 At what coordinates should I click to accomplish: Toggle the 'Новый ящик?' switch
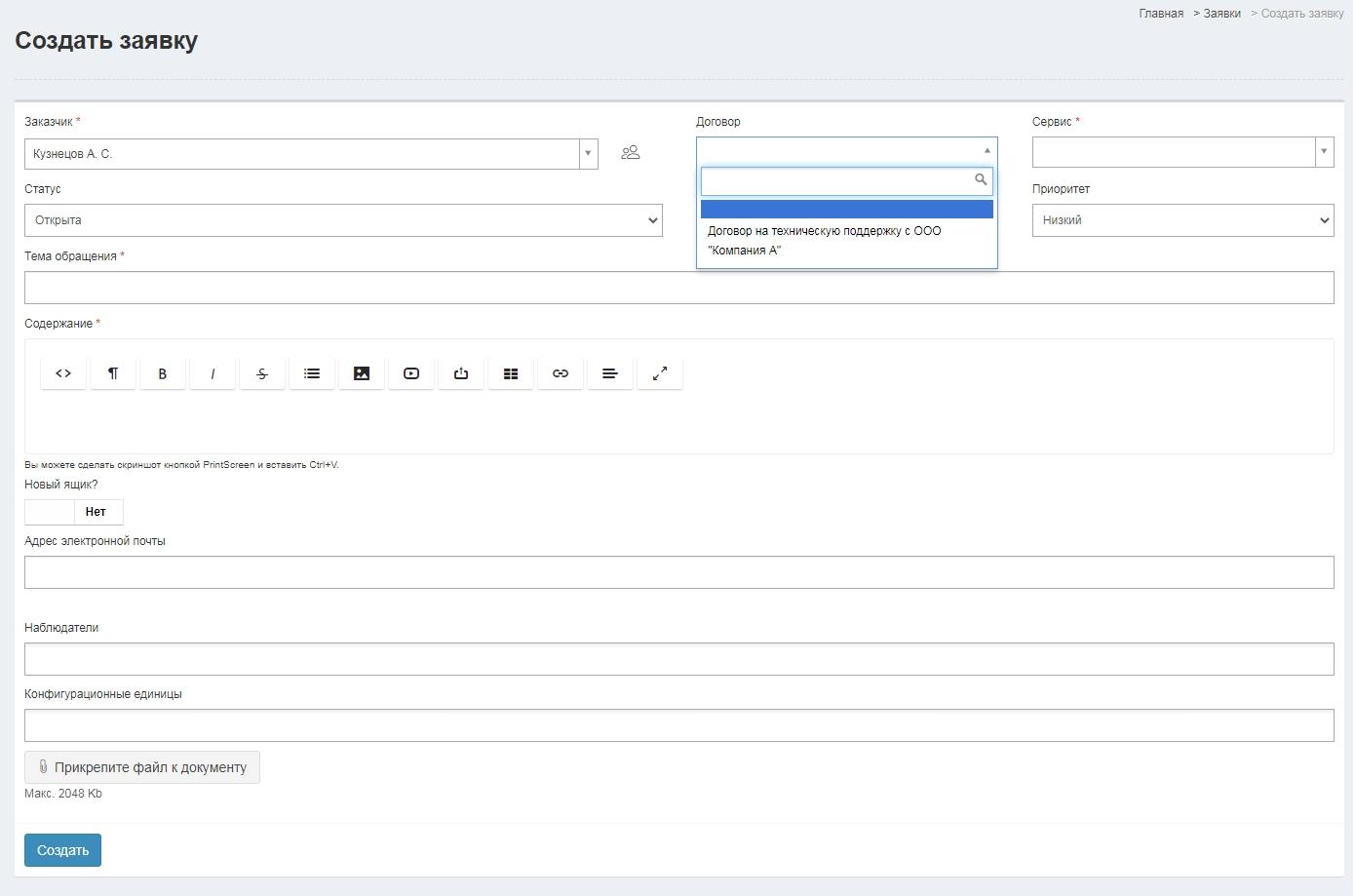(x=74, y=512)
